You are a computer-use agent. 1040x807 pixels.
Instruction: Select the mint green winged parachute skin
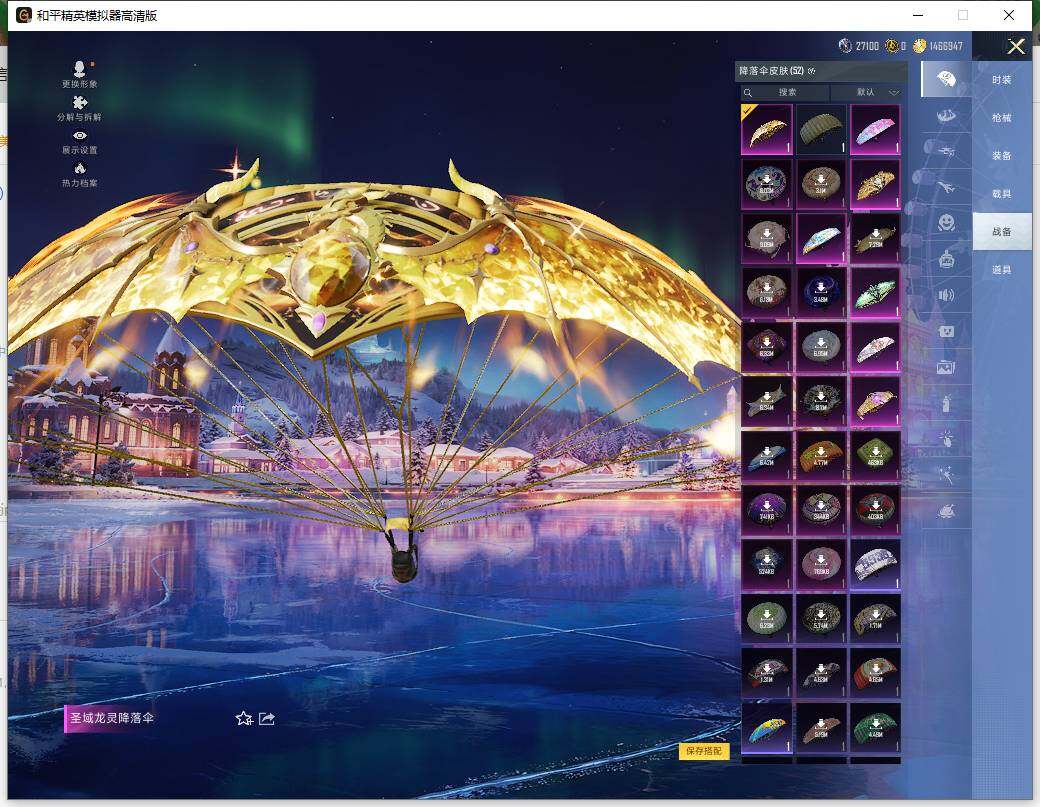coord(876,293)
